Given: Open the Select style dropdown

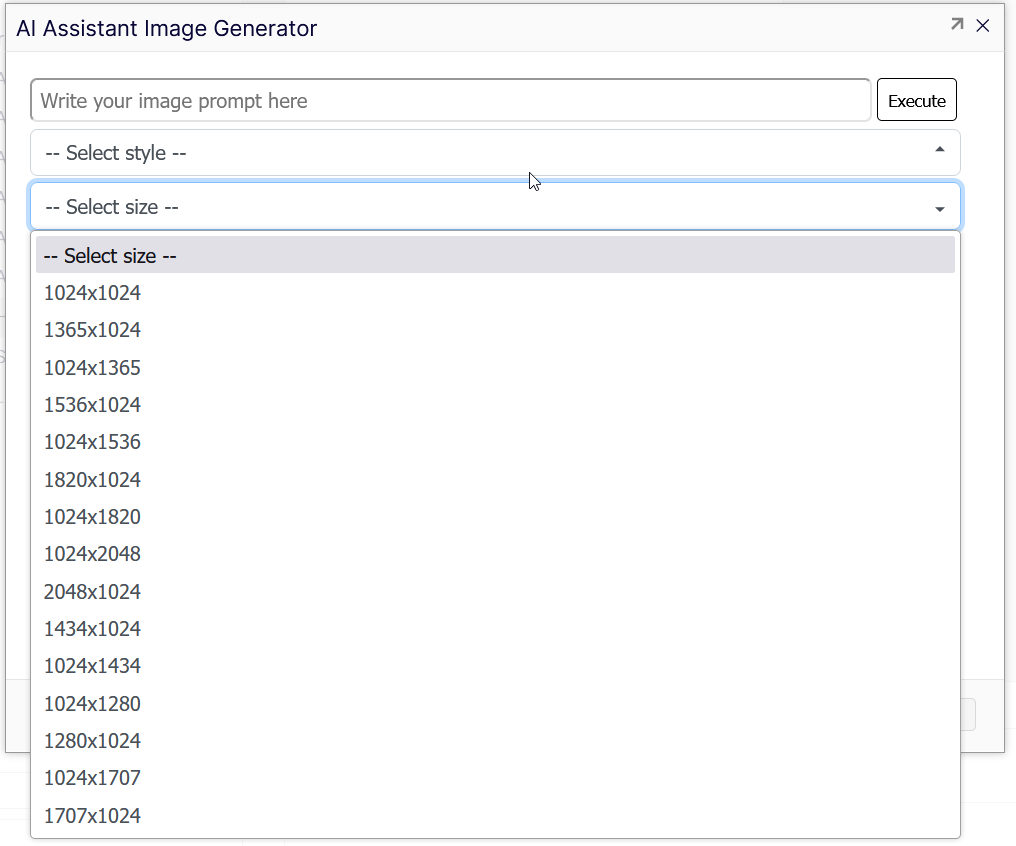Looking at the screenshot, I should pyautogui.click(x=495, y=153).
